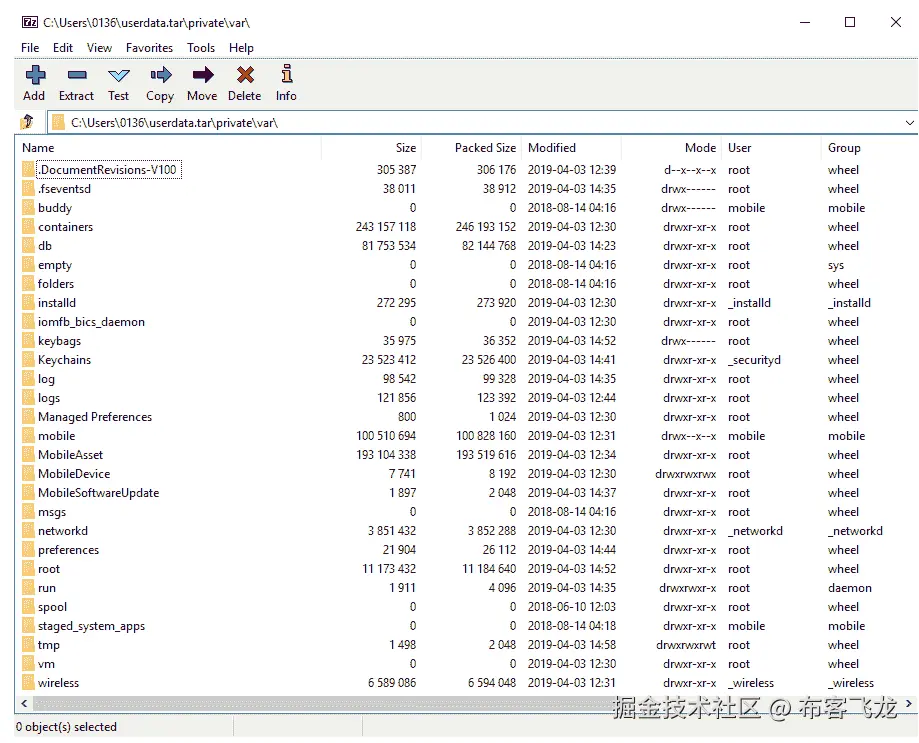Click the daemon group value
The image size is (919, 743).
(850, 588)
